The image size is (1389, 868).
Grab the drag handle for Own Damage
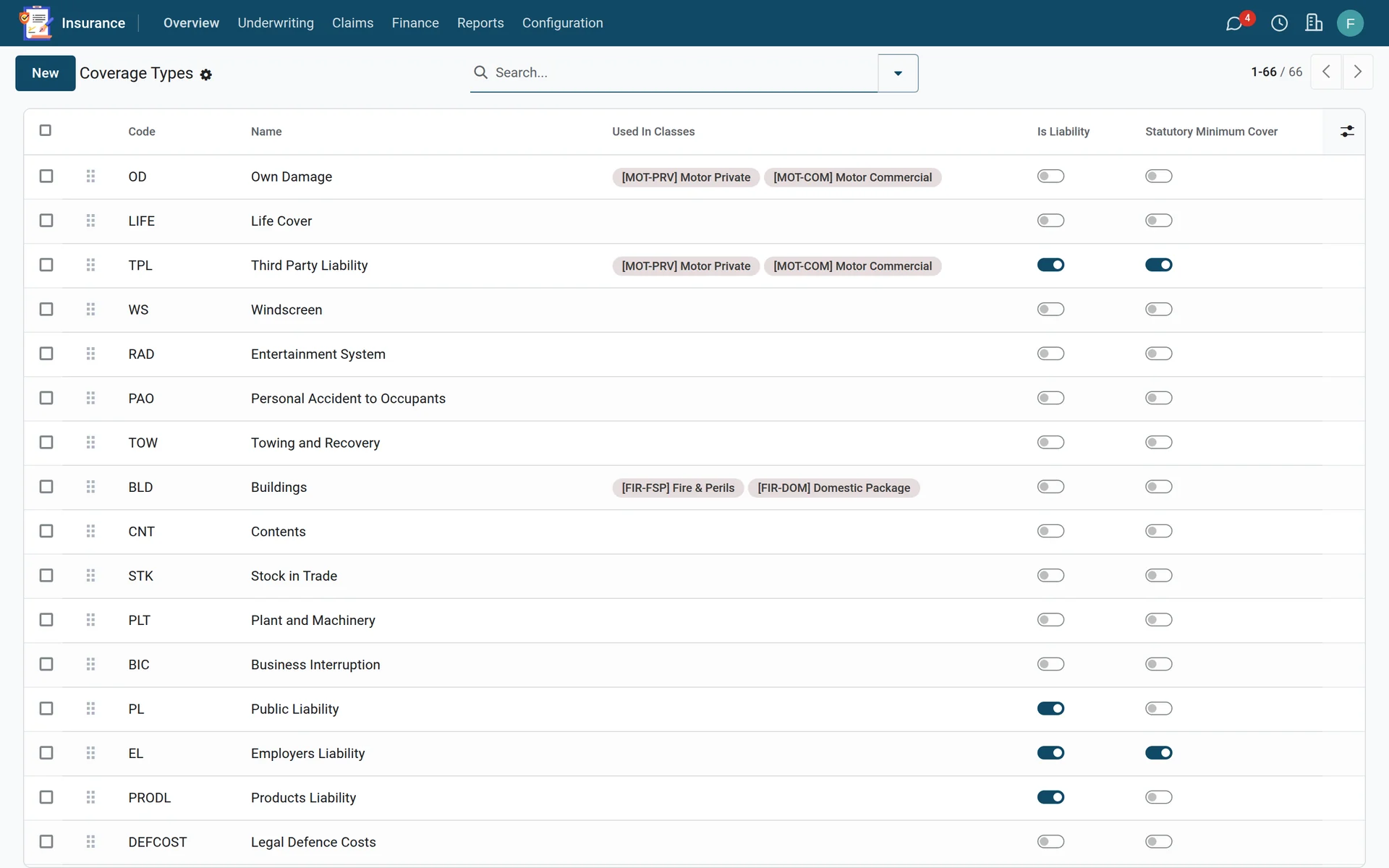(x=90, y=176)
